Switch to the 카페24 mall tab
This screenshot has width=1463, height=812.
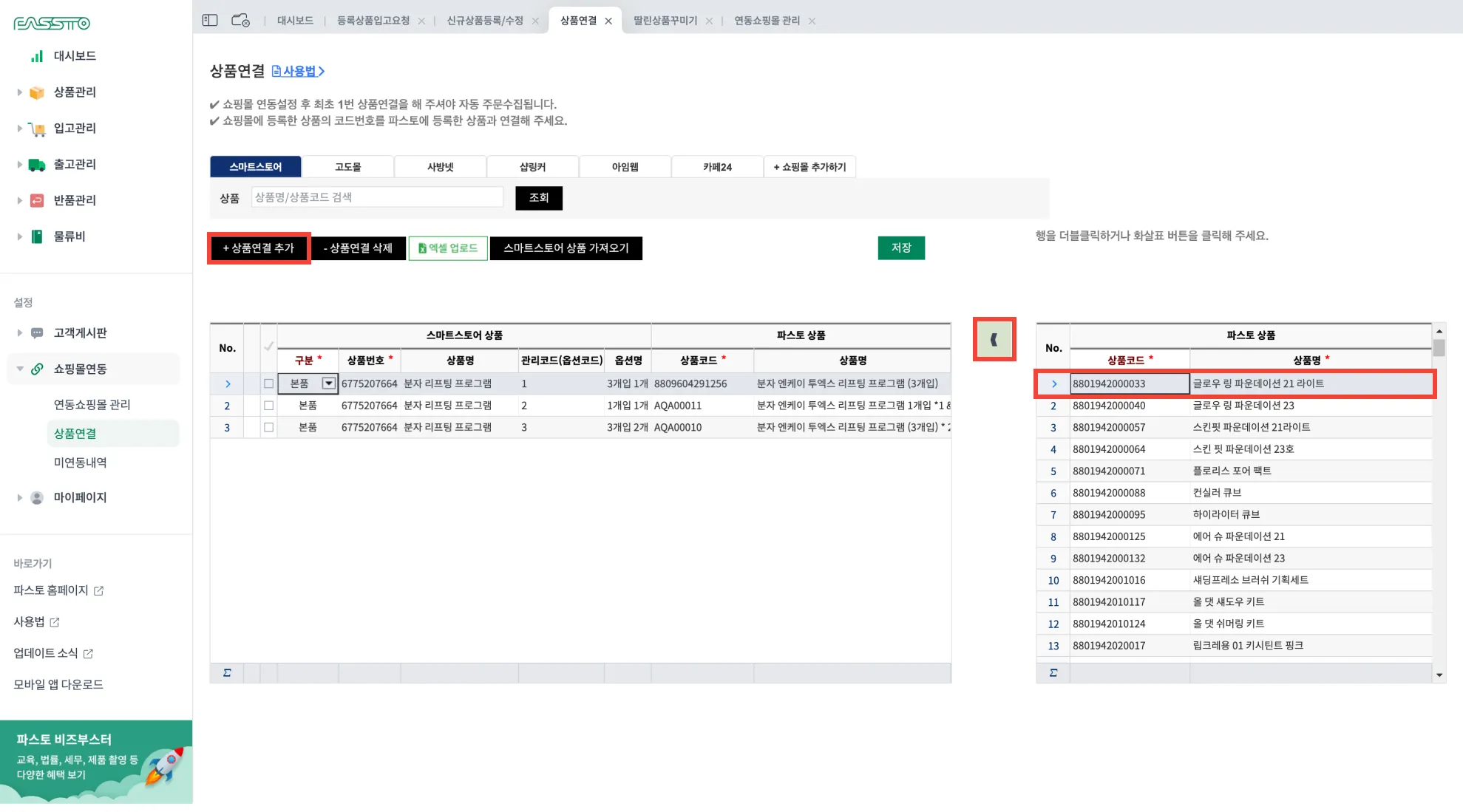tap(716, 167)
